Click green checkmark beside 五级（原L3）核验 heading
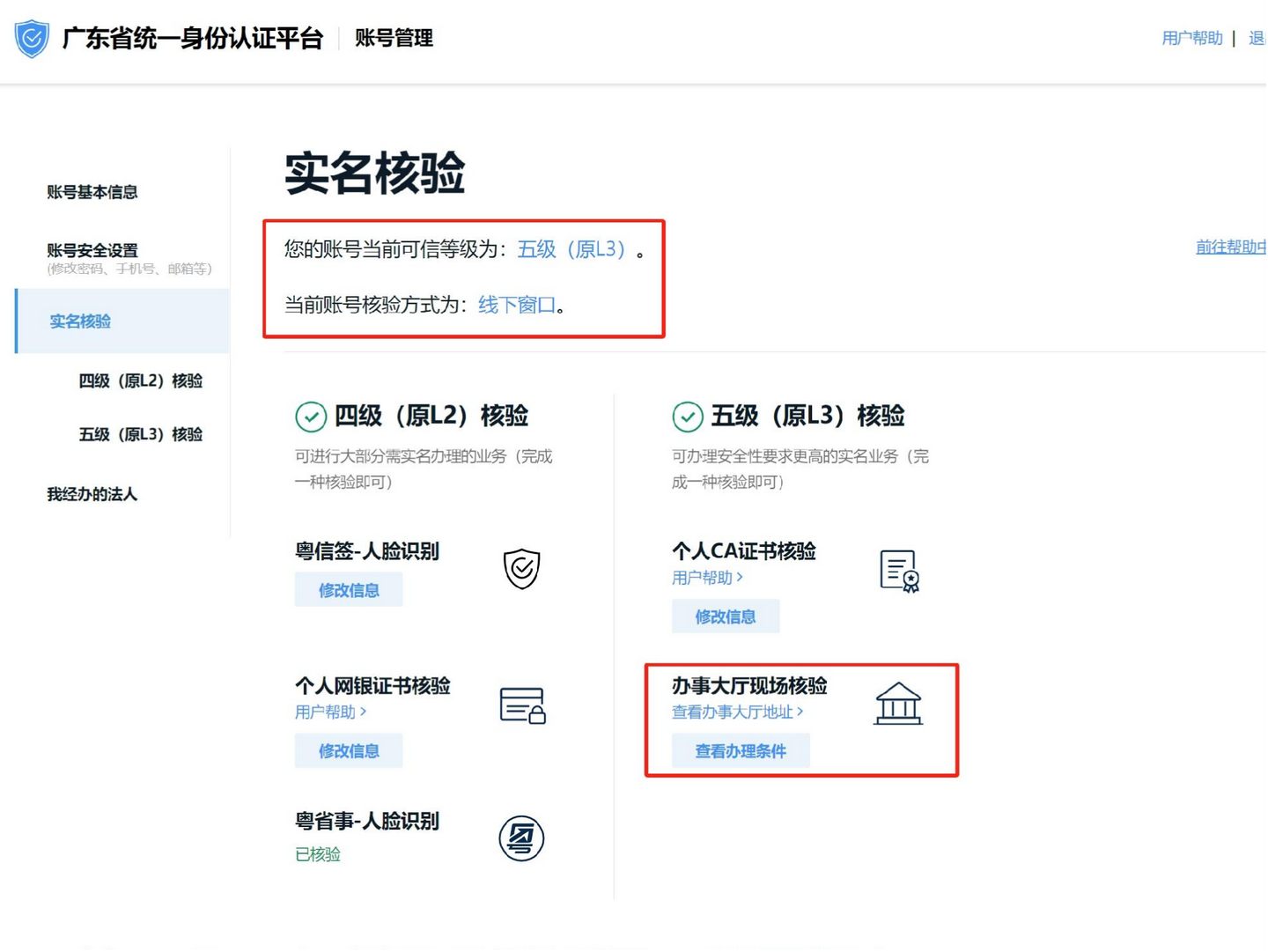Image resolution: width=1268 pixels, height=952 pixels. click(x=688, y=417)
